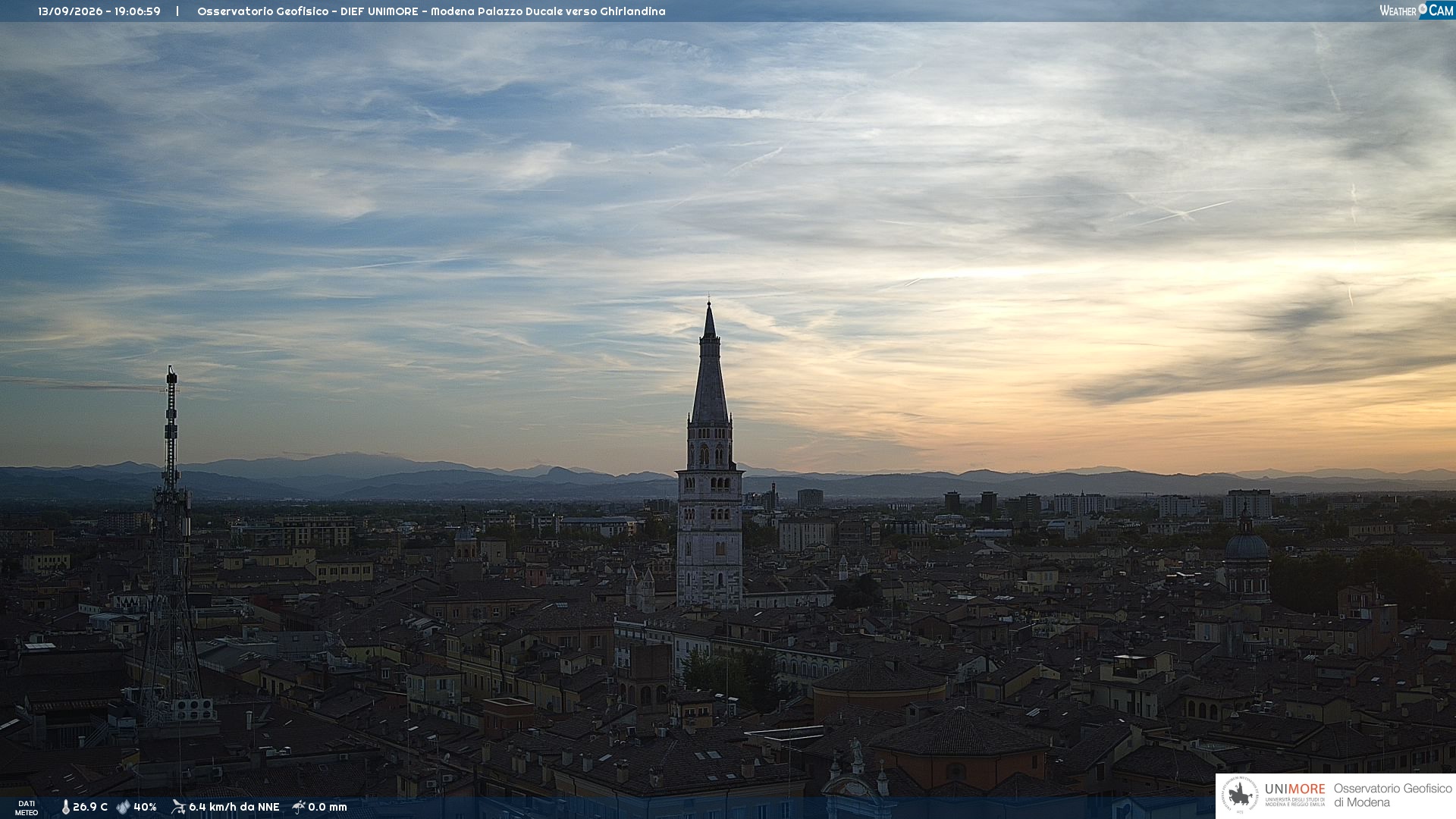Click the UNIMORE circular seal emblem

1240,795
